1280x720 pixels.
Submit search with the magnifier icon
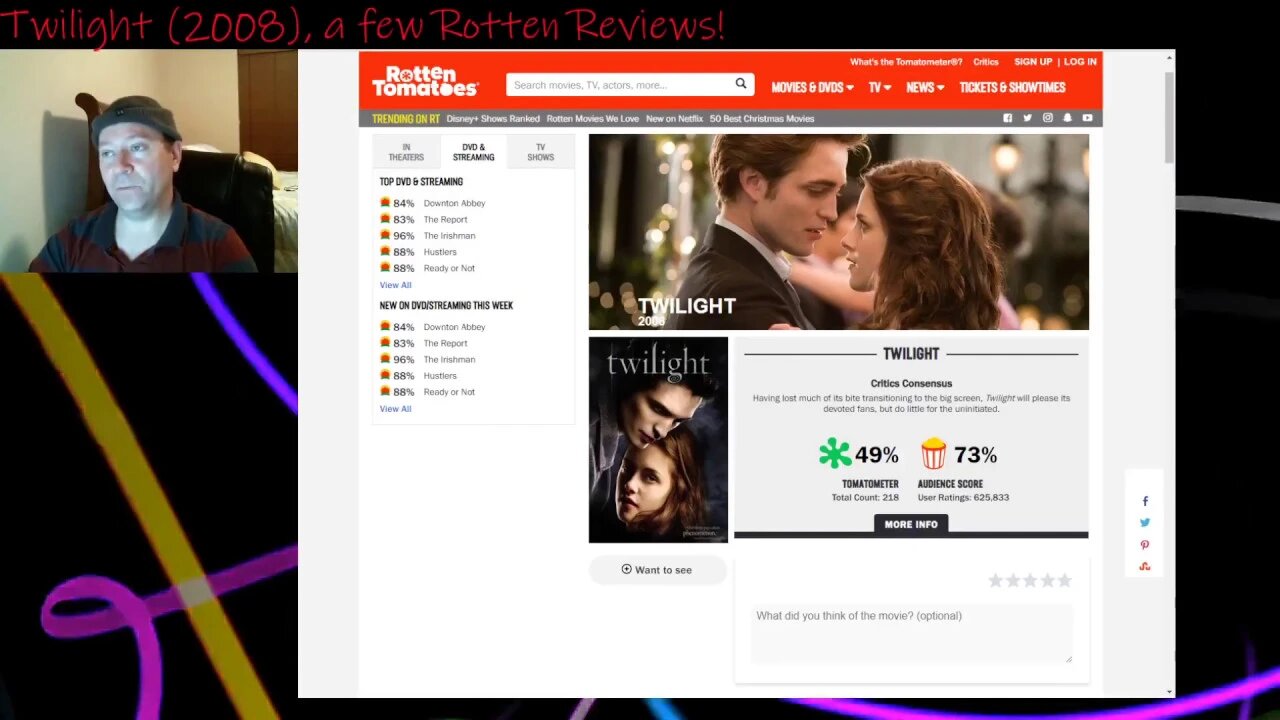[x=741, y=84]
